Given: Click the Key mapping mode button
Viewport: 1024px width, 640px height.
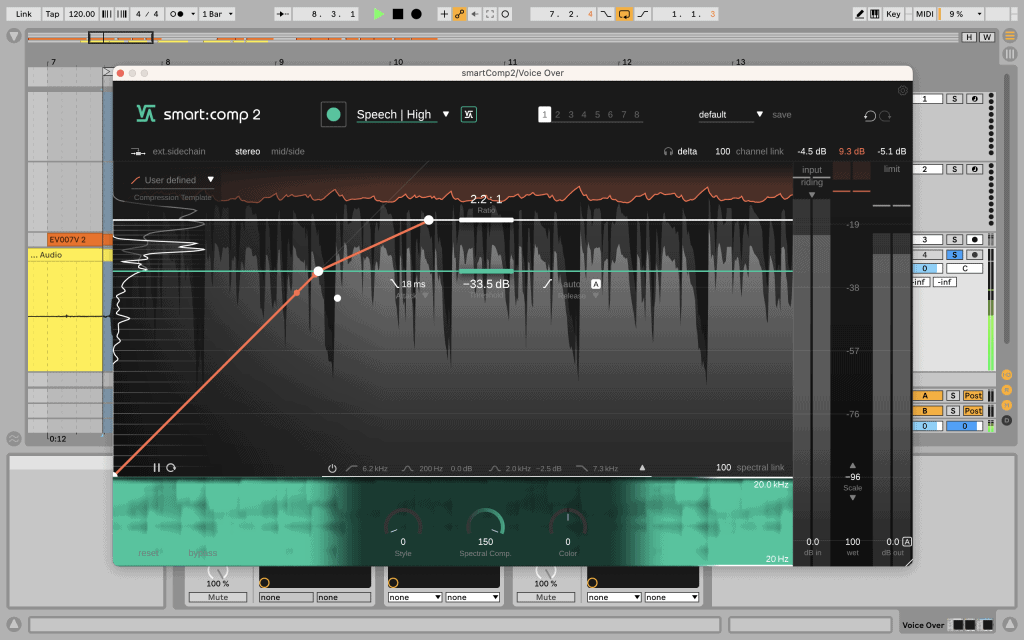Looking at the screenshot, I should click(x=893, y=13).
